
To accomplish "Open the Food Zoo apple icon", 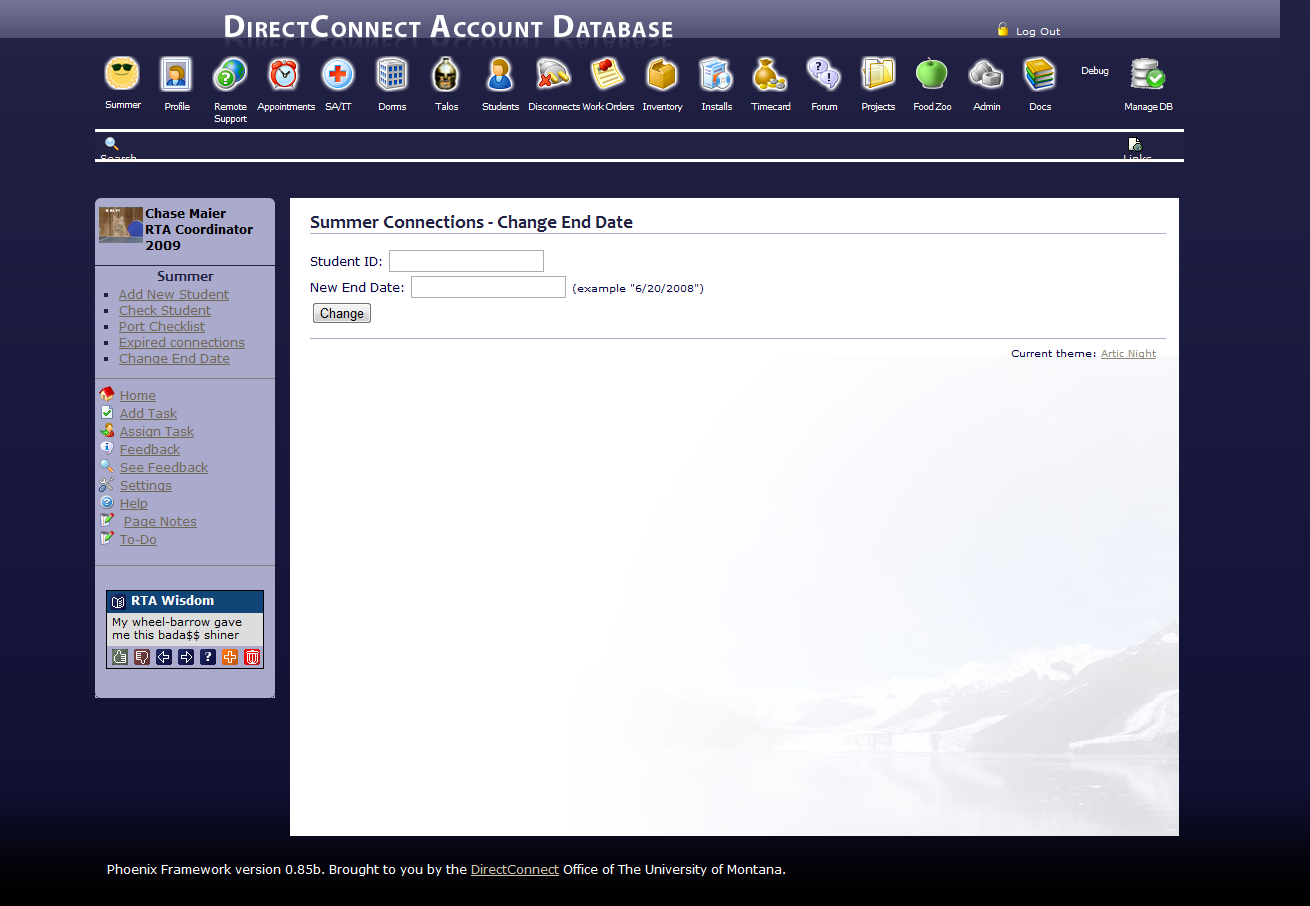I will 932,74.
